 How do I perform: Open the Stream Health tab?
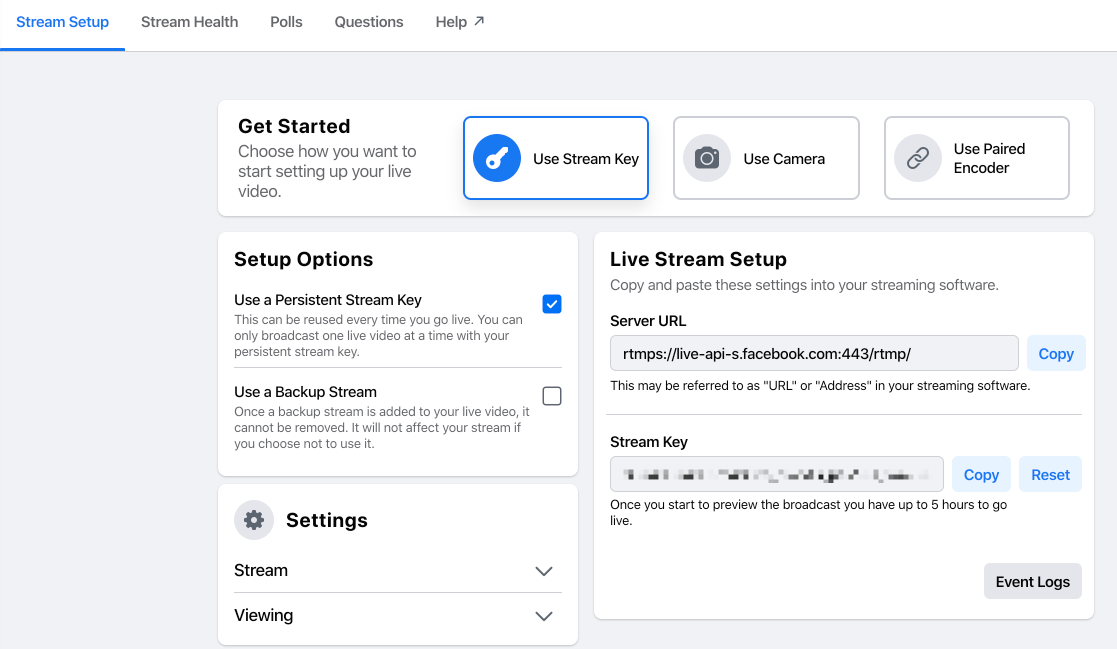(189, 22)
